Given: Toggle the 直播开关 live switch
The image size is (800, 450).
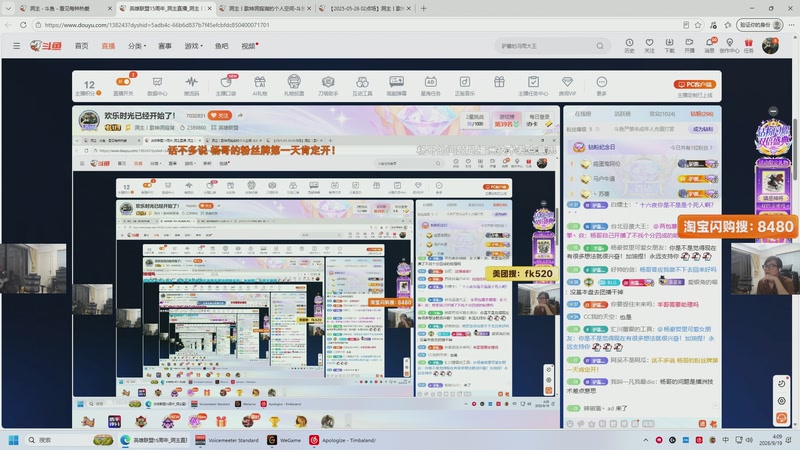Looking at the screenshot, I should [123, 82].
